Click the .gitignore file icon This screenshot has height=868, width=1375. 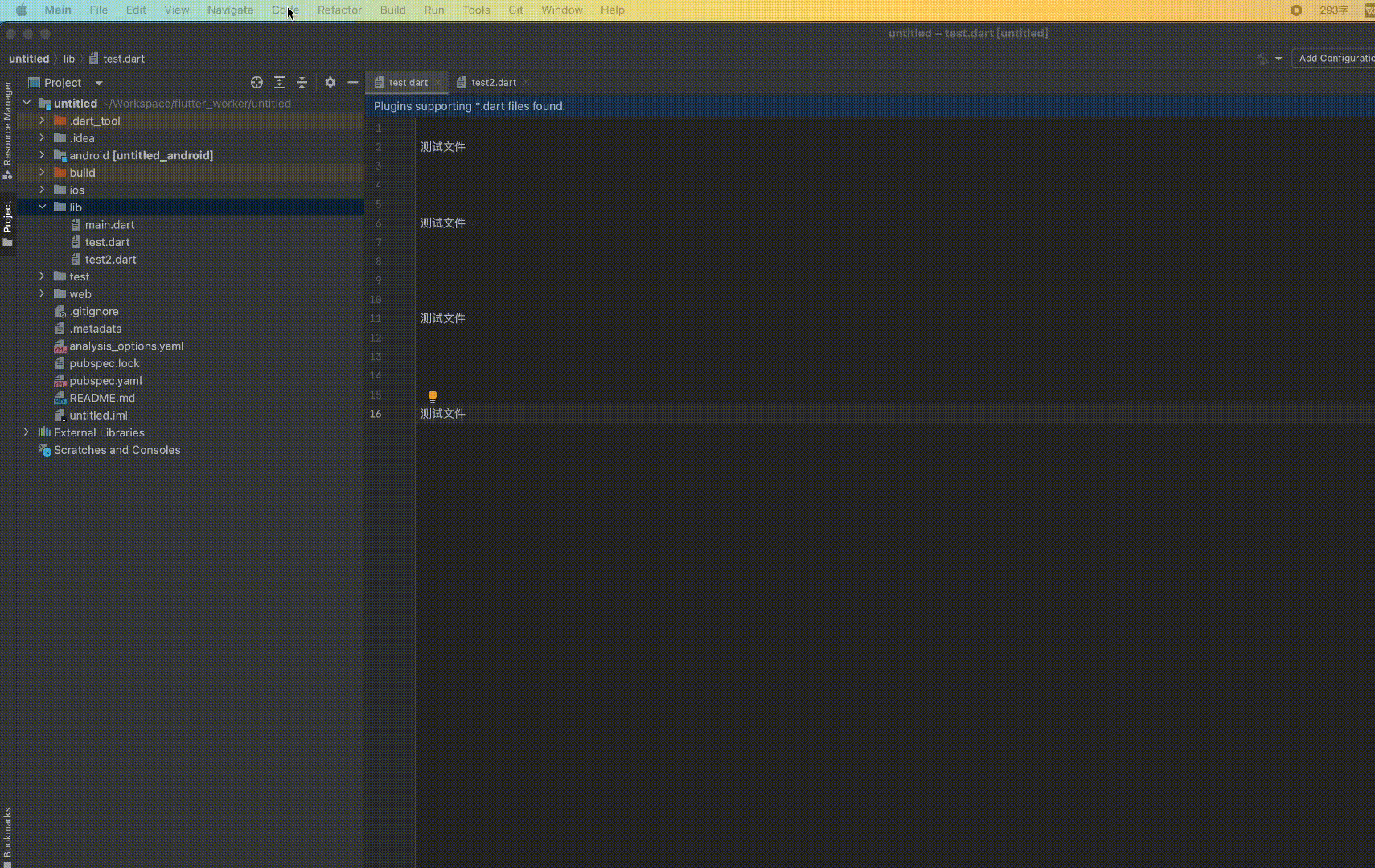point(60,312)
